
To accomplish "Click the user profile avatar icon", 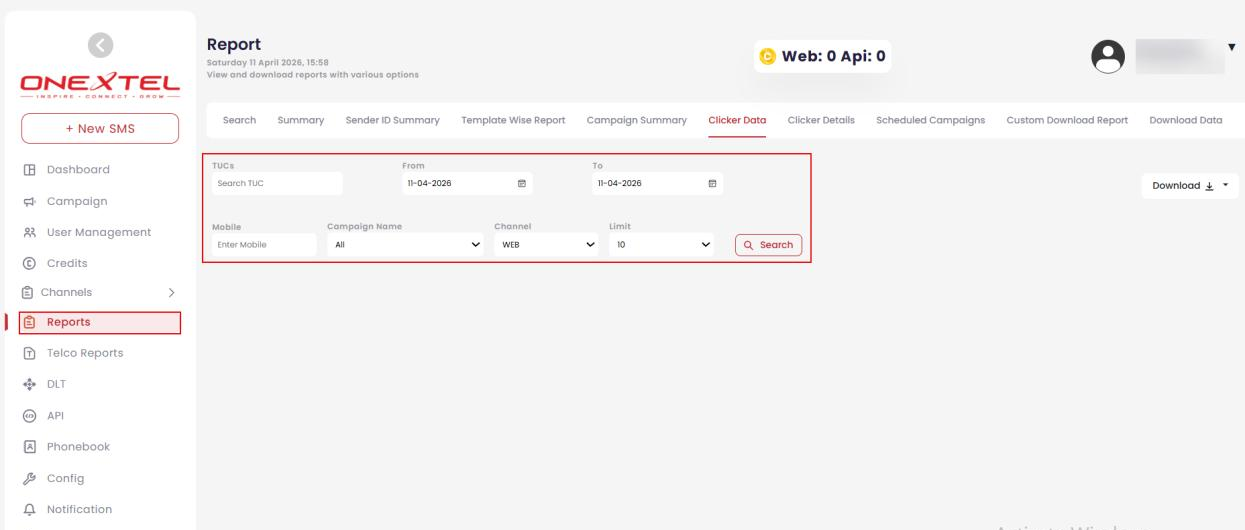I will click(x=1108, y=58).
